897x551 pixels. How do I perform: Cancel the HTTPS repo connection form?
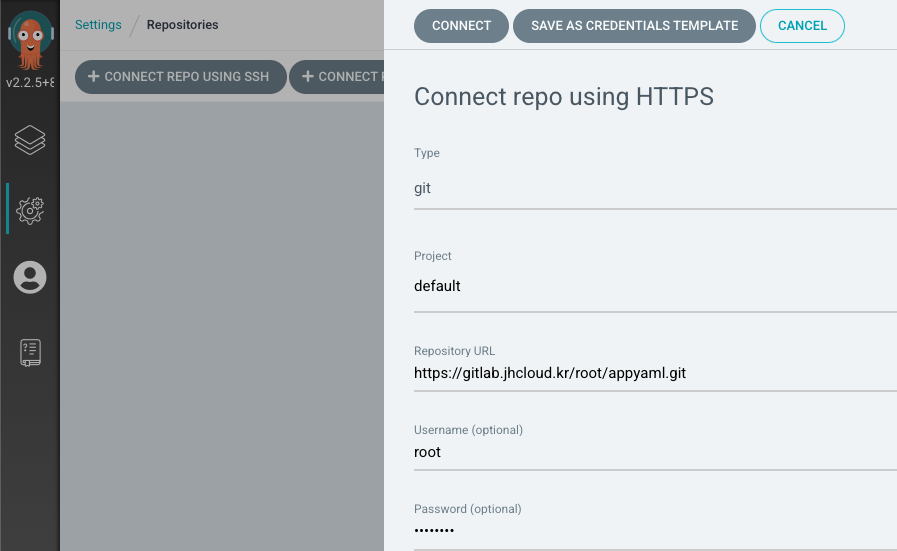pyautogui.click(x=802, y=26)
